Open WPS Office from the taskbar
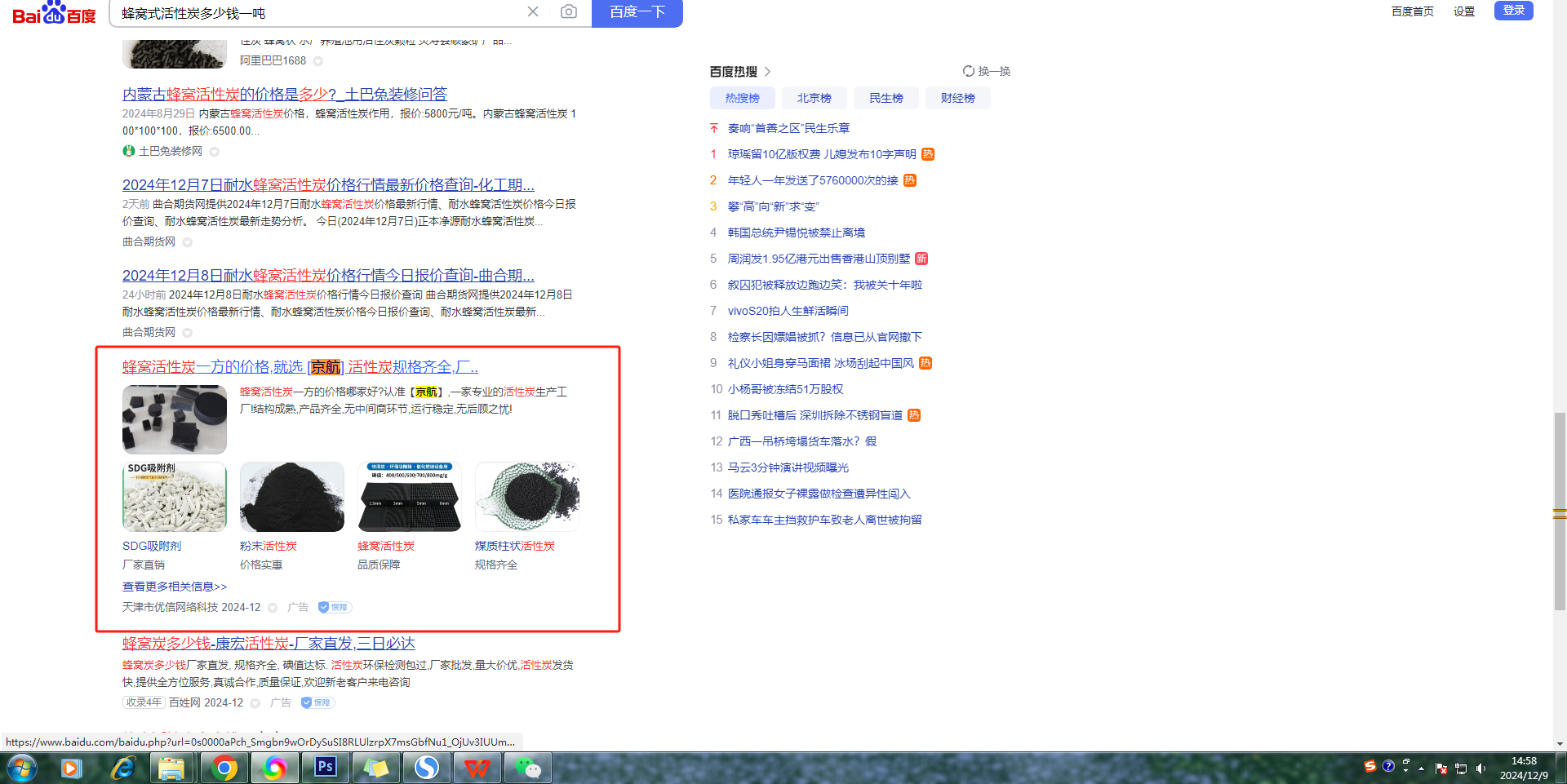This screenshot has width=1567, height=784. click(477, 768)
